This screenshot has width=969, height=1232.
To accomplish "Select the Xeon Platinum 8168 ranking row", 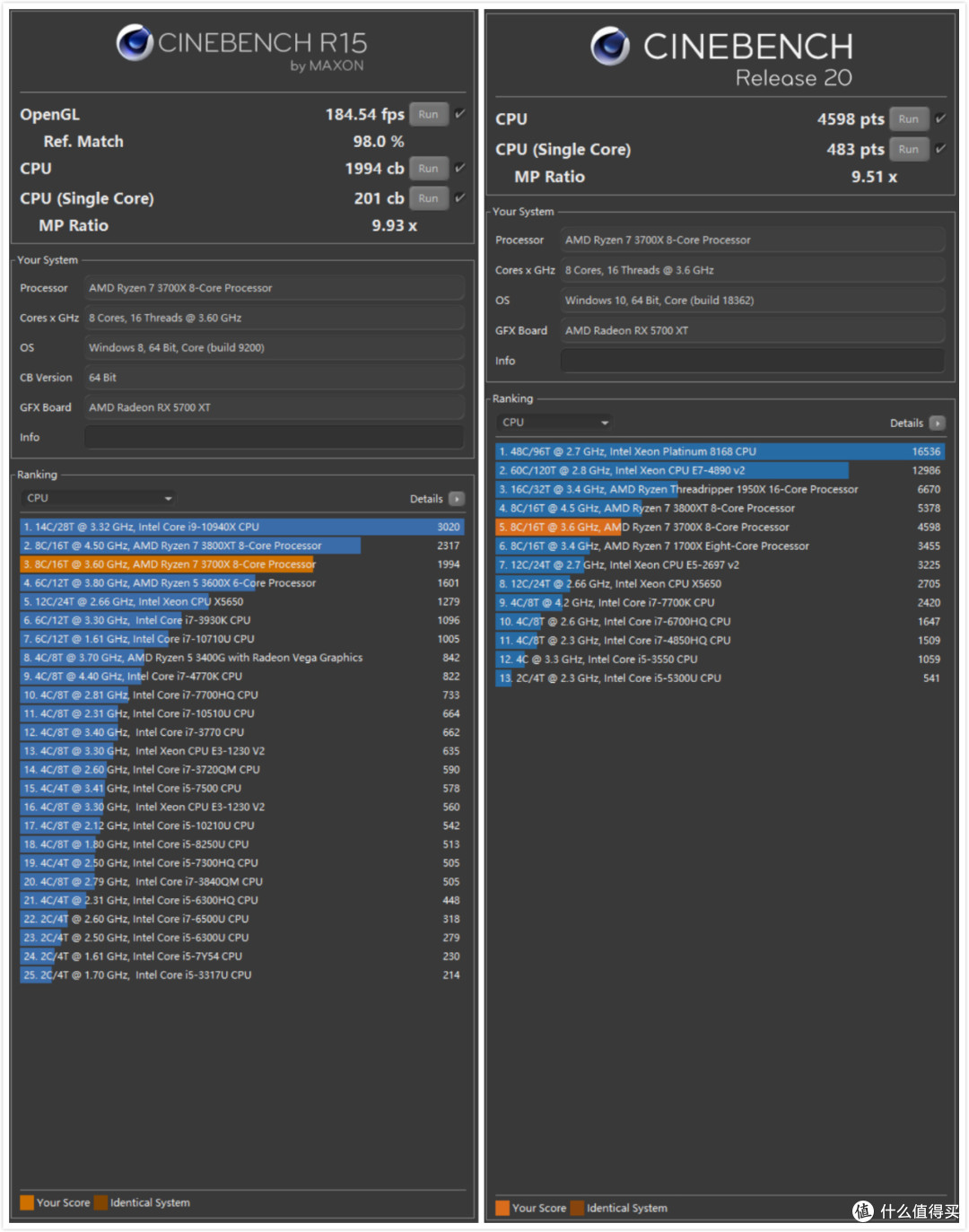I will [720, 451].
